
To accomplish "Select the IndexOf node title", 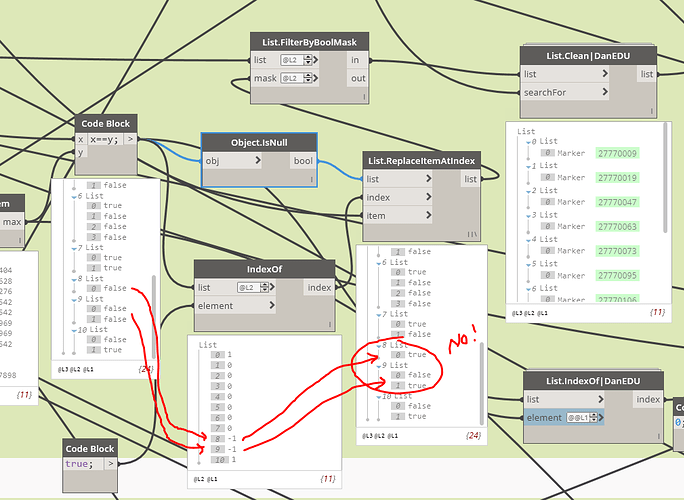I will click(x=264, y=269).
